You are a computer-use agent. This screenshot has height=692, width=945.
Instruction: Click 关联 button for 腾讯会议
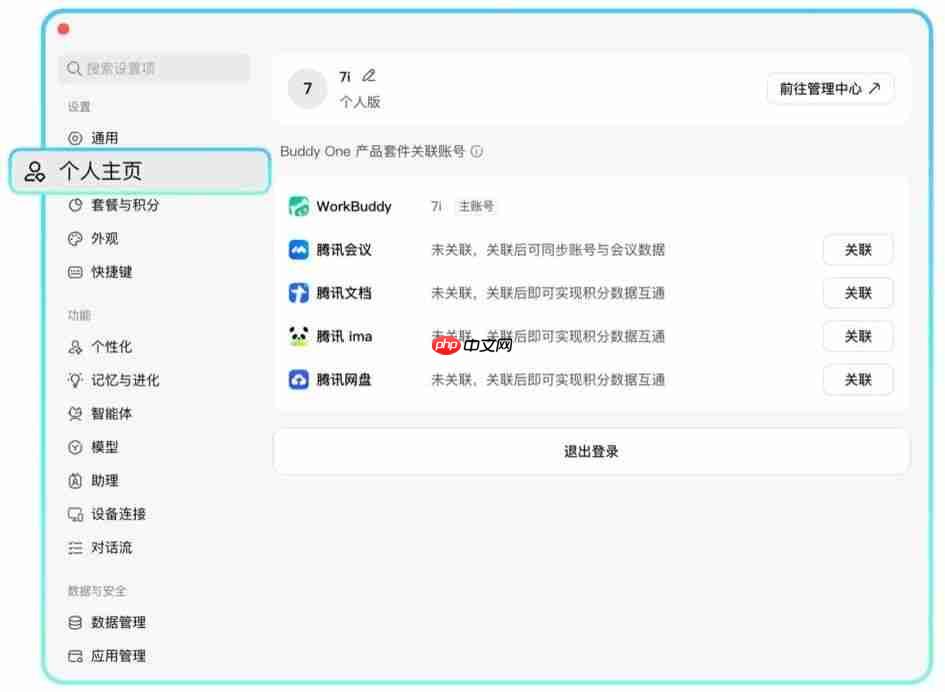(858, 250)
